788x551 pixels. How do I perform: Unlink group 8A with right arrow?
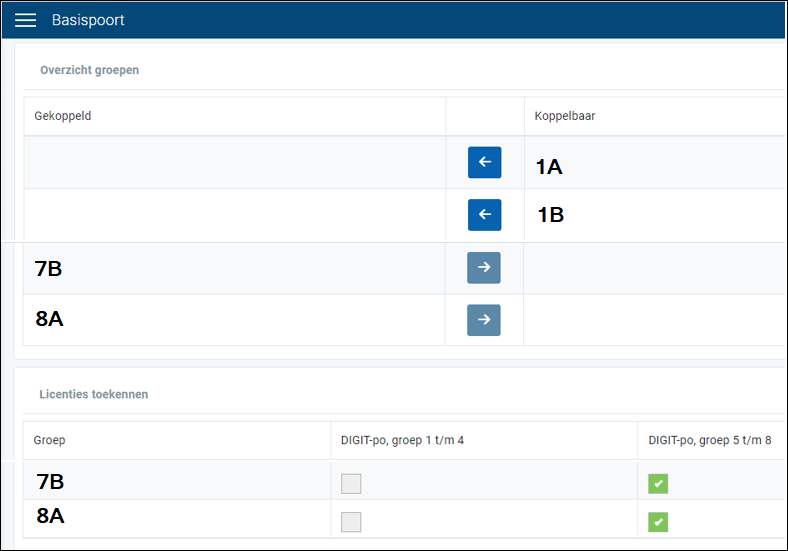(x=484, y=320)
